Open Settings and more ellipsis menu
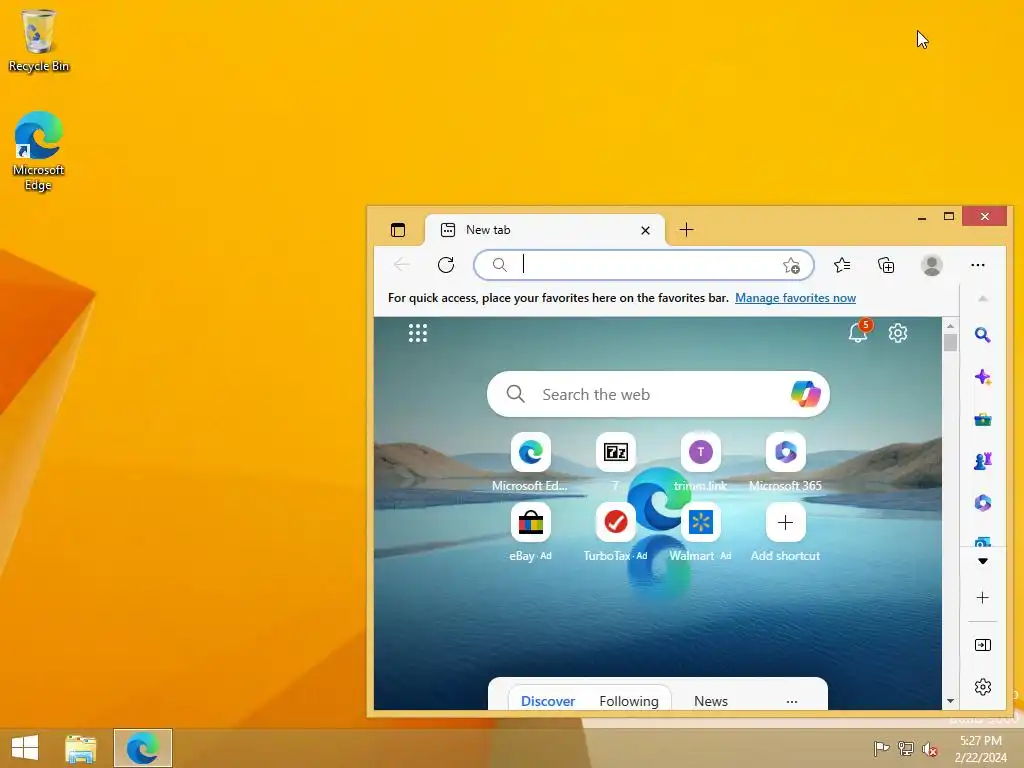Screen dimensions: 1024x768 point(978,264)
